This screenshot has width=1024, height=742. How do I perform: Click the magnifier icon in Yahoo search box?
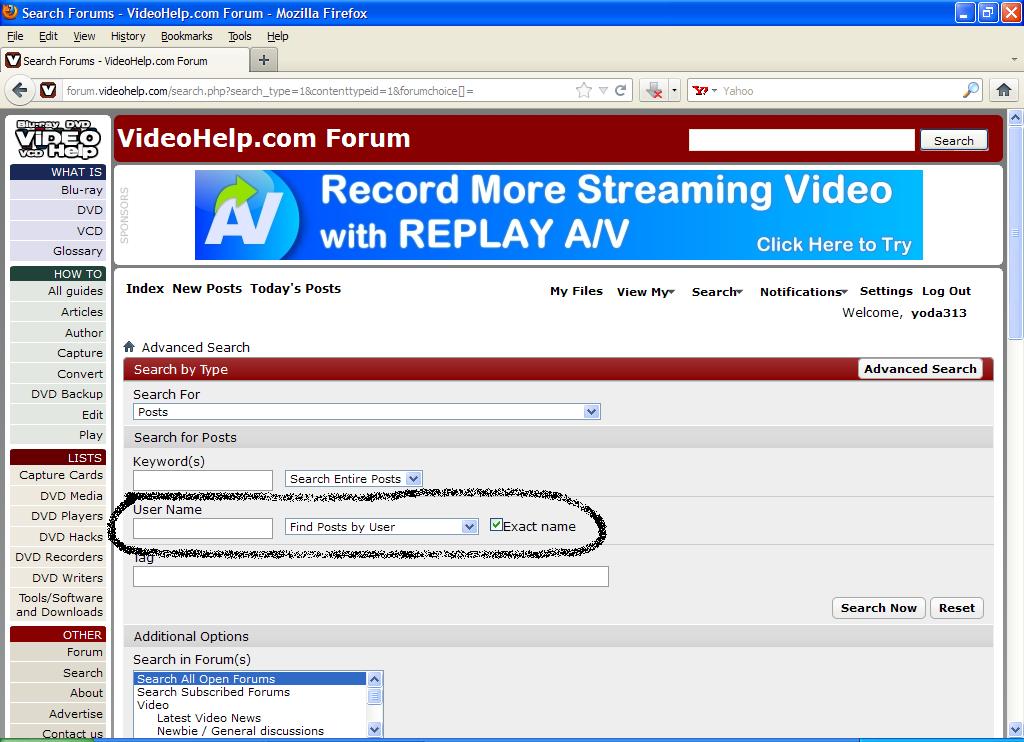[970, 90]
